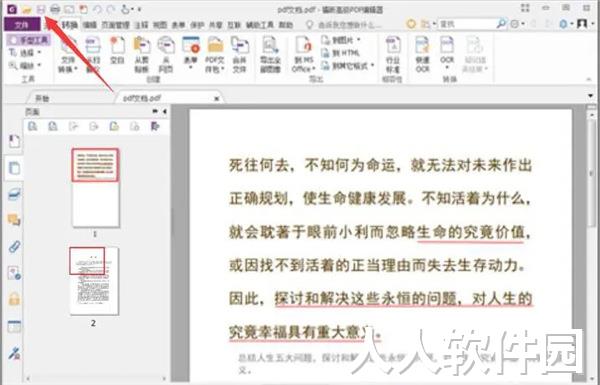Open the Bookmarks panel icon in sidebar
The image size is (600, 385).
click(x=14, y=141)
